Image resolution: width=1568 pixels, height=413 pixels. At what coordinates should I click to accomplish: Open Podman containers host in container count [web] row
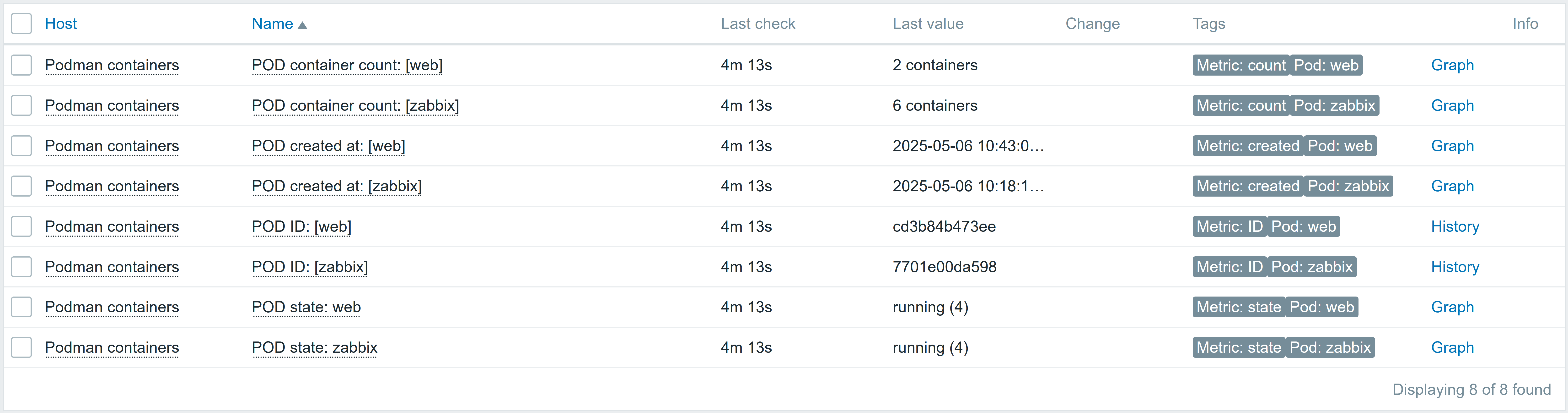(112, 65)
